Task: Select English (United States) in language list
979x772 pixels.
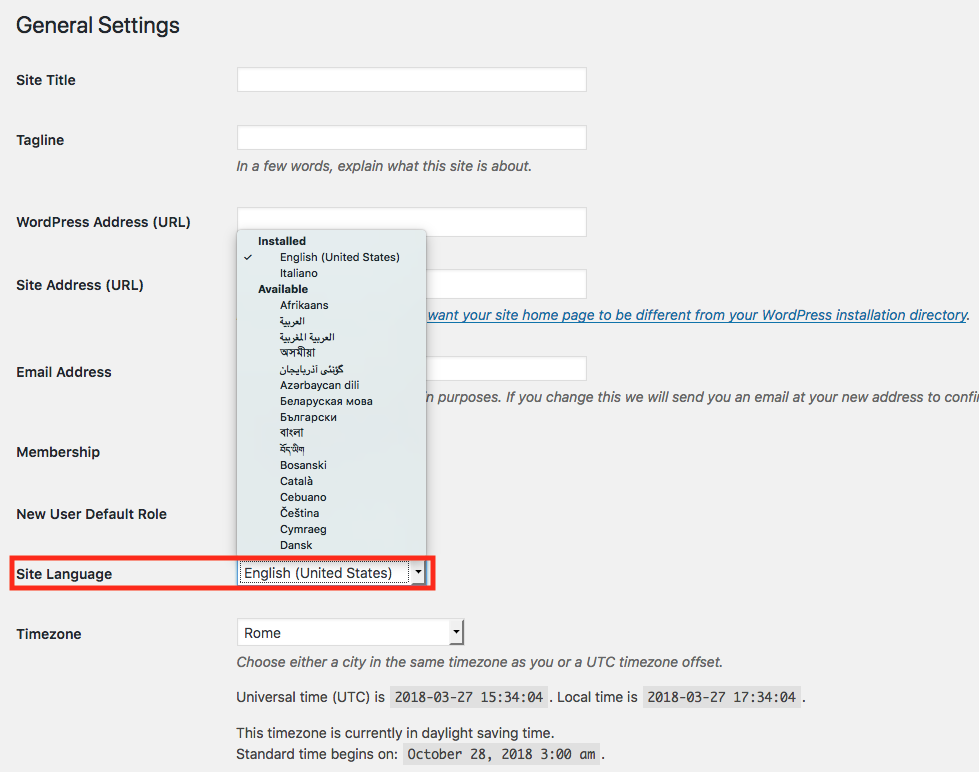Action: [x=340, y=257]
